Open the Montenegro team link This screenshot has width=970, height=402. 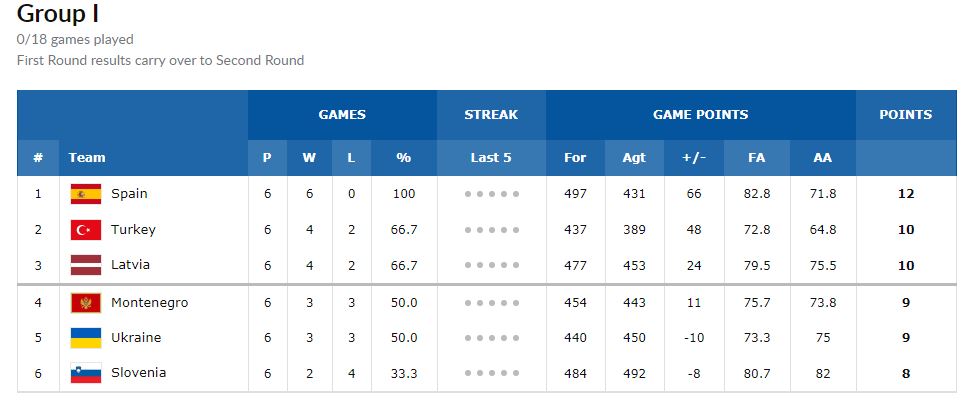tap(149, 303)
